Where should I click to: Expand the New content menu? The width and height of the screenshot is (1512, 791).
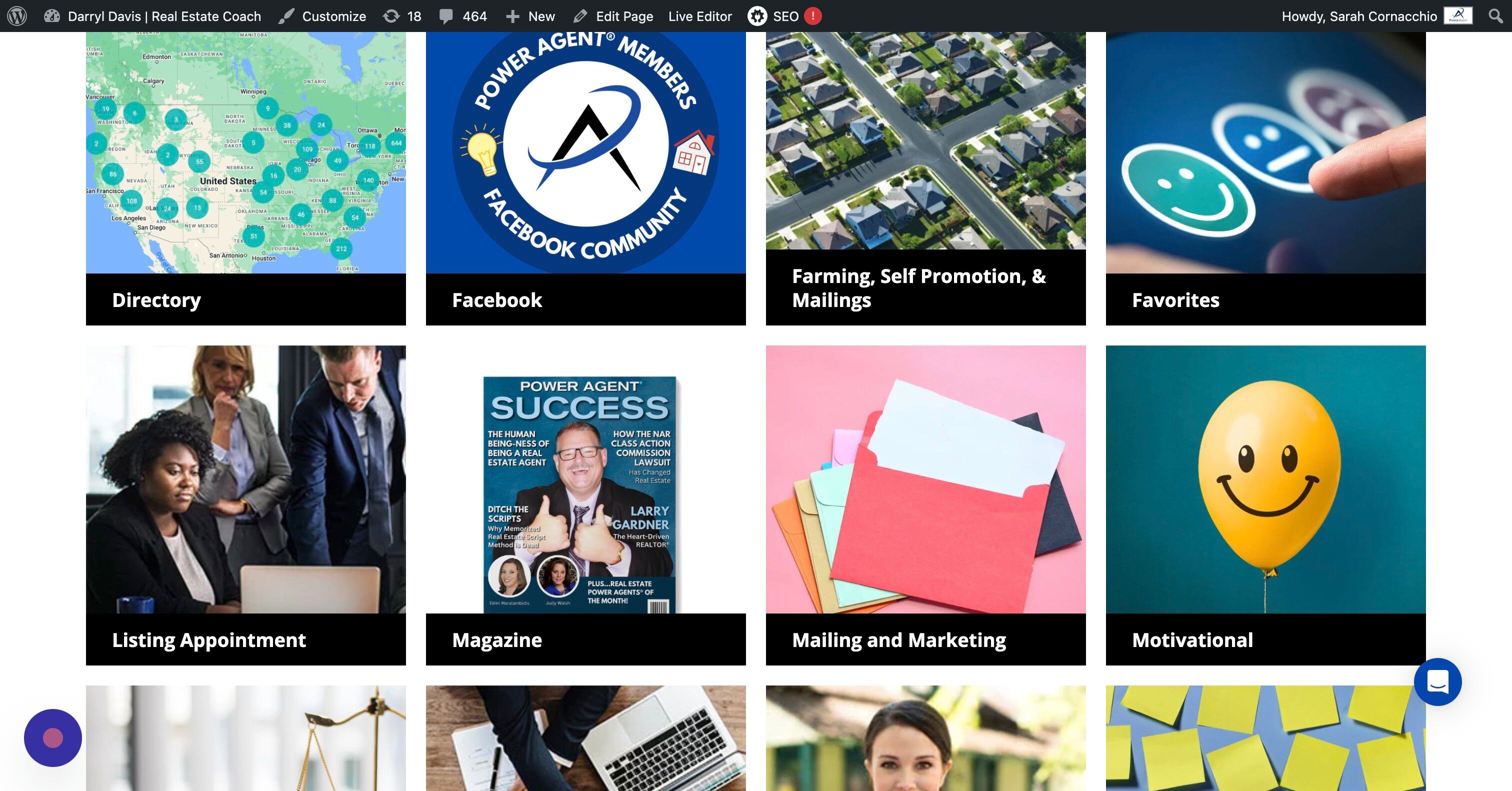530,16
